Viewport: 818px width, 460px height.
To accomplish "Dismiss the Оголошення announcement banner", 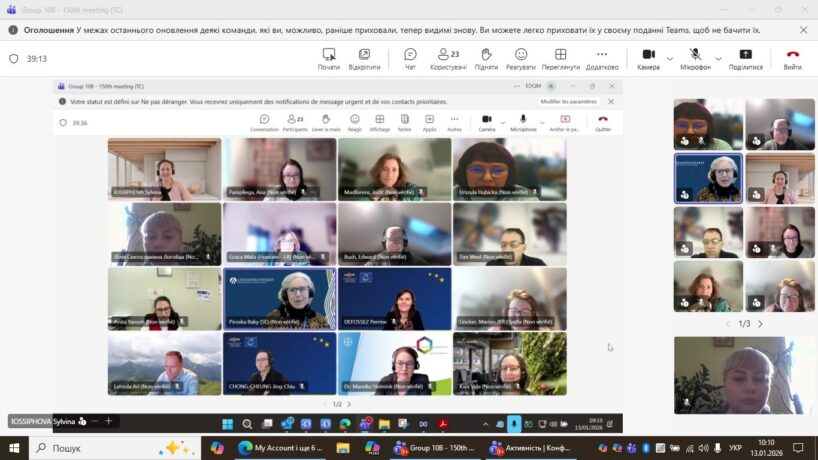I will click(x=804, y=31).
